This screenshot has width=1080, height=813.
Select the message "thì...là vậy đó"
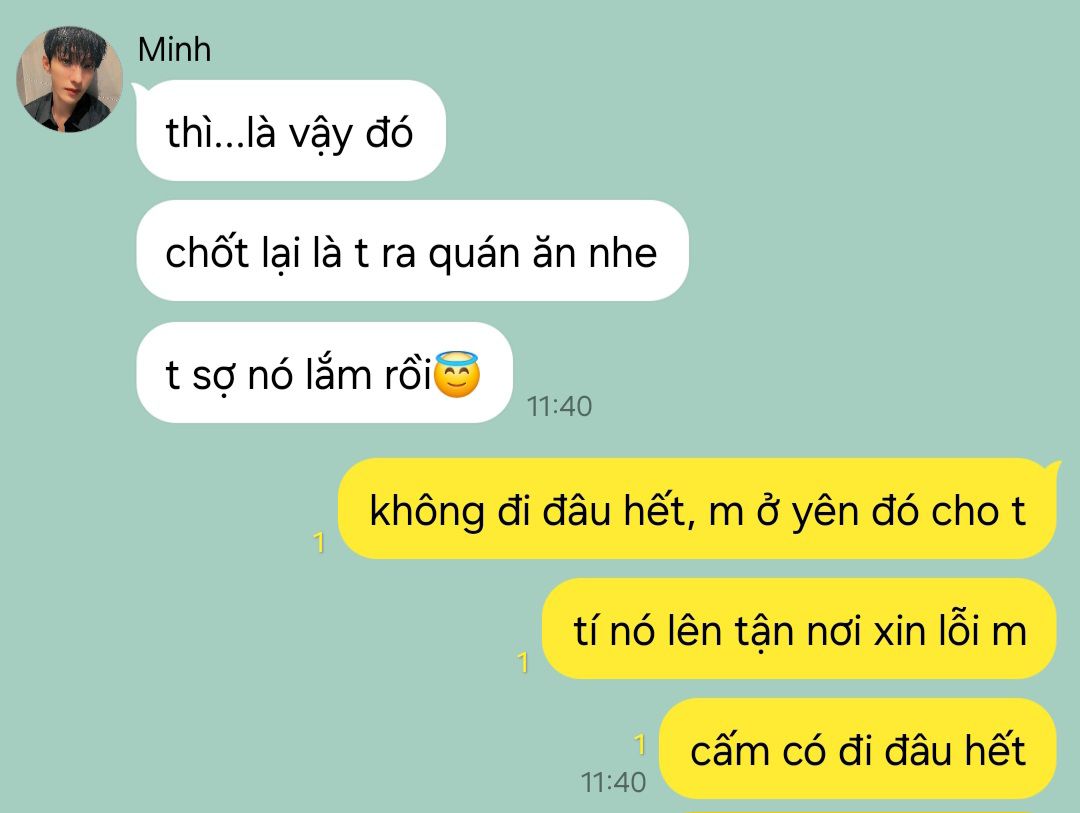(x=291, y=131)
